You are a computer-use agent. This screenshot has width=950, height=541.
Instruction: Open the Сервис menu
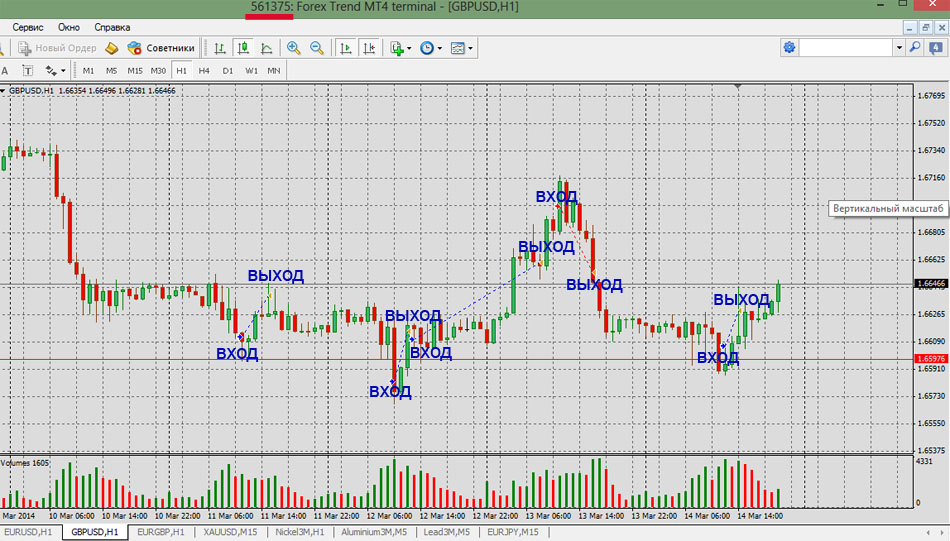(27, 27)
